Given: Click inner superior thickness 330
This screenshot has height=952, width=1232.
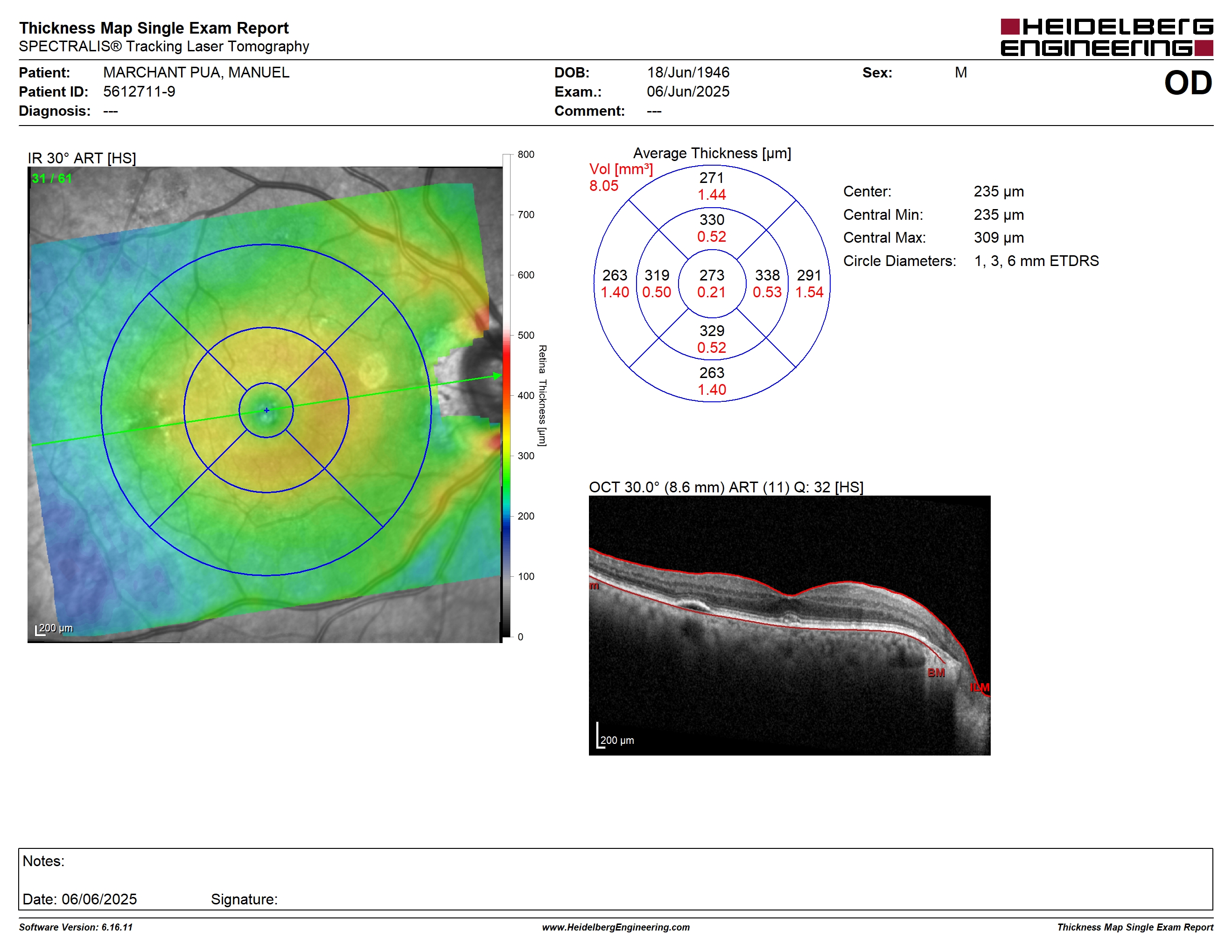Looking at the screenshot, I should (x=711, y=219).
